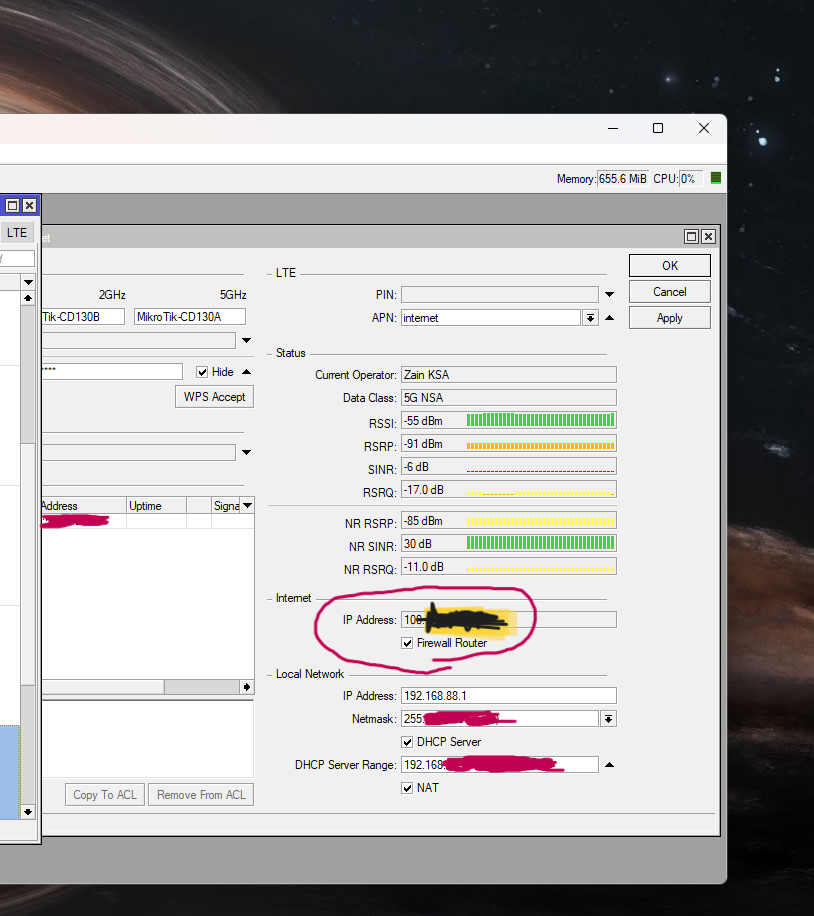Click left window scroll up arrow
The height and width of the screenshot is (916, 814).
[27, 298]
